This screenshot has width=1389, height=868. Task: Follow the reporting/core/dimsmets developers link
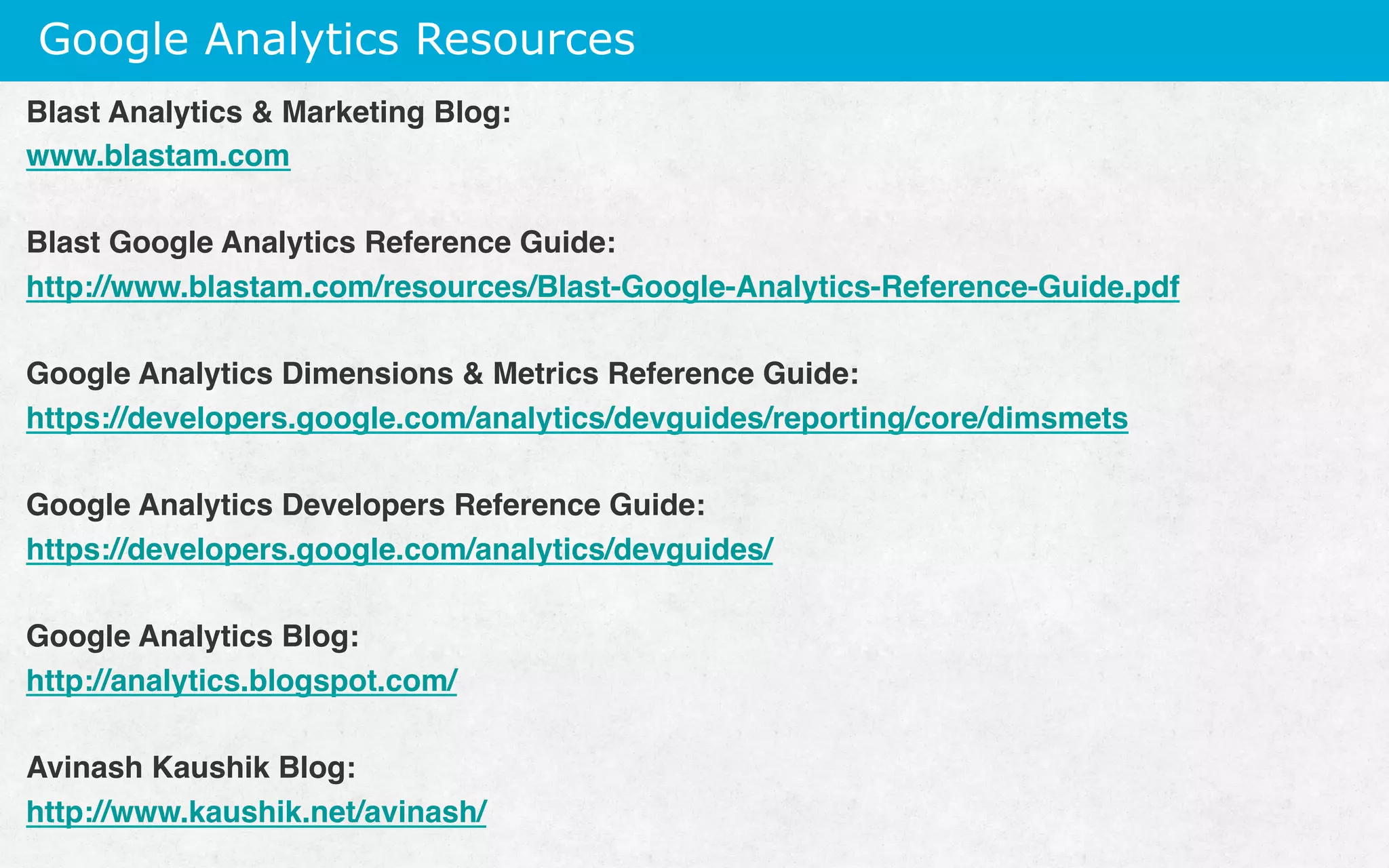pyautogui.click(x=576, y=418)
